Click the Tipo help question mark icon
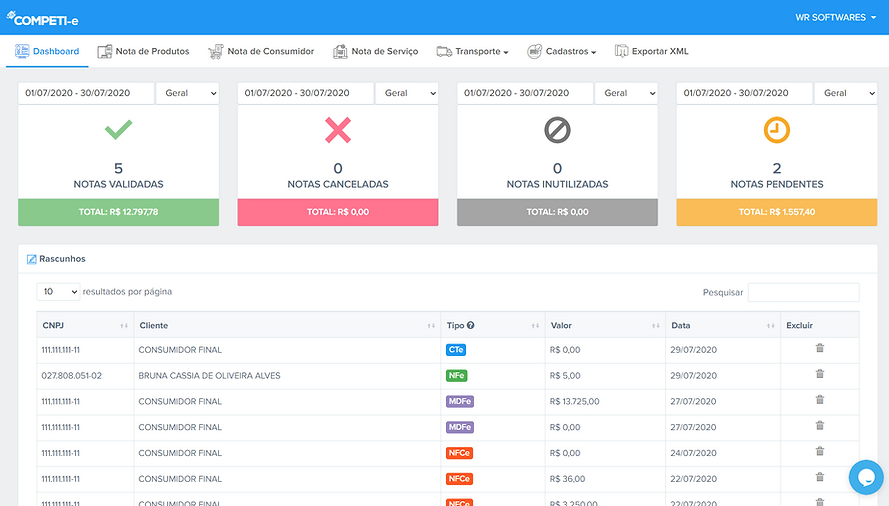 (471, 325)
